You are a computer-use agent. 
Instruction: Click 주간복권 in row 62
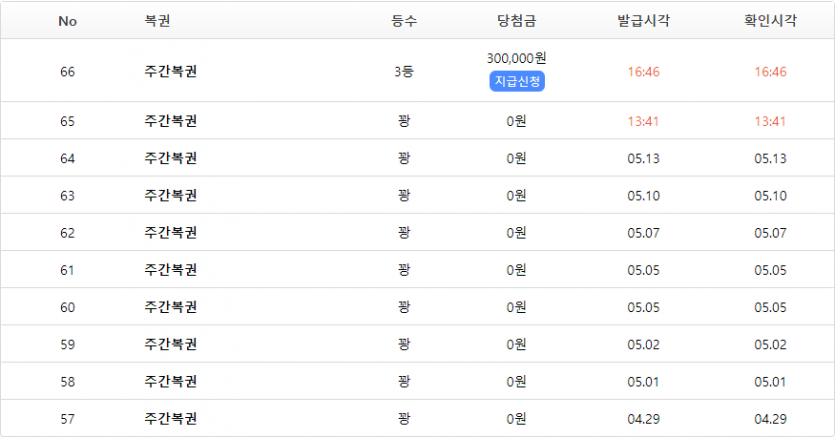(x=170, y=233)
